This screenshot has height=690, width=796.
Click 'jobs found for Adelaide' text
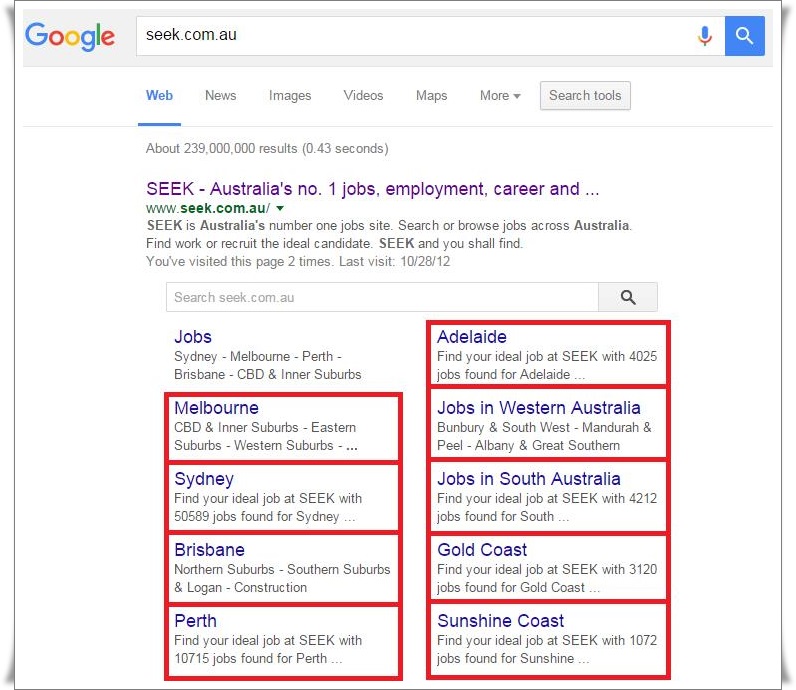tap(504, 374)
